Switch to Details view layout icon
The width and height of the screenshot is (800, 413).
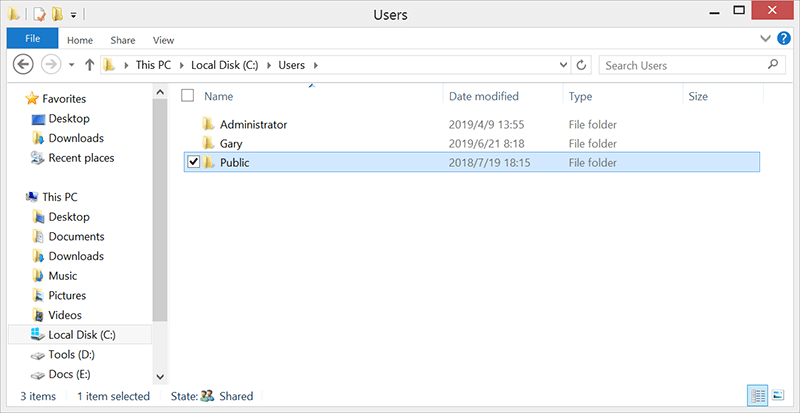point(758,395)
